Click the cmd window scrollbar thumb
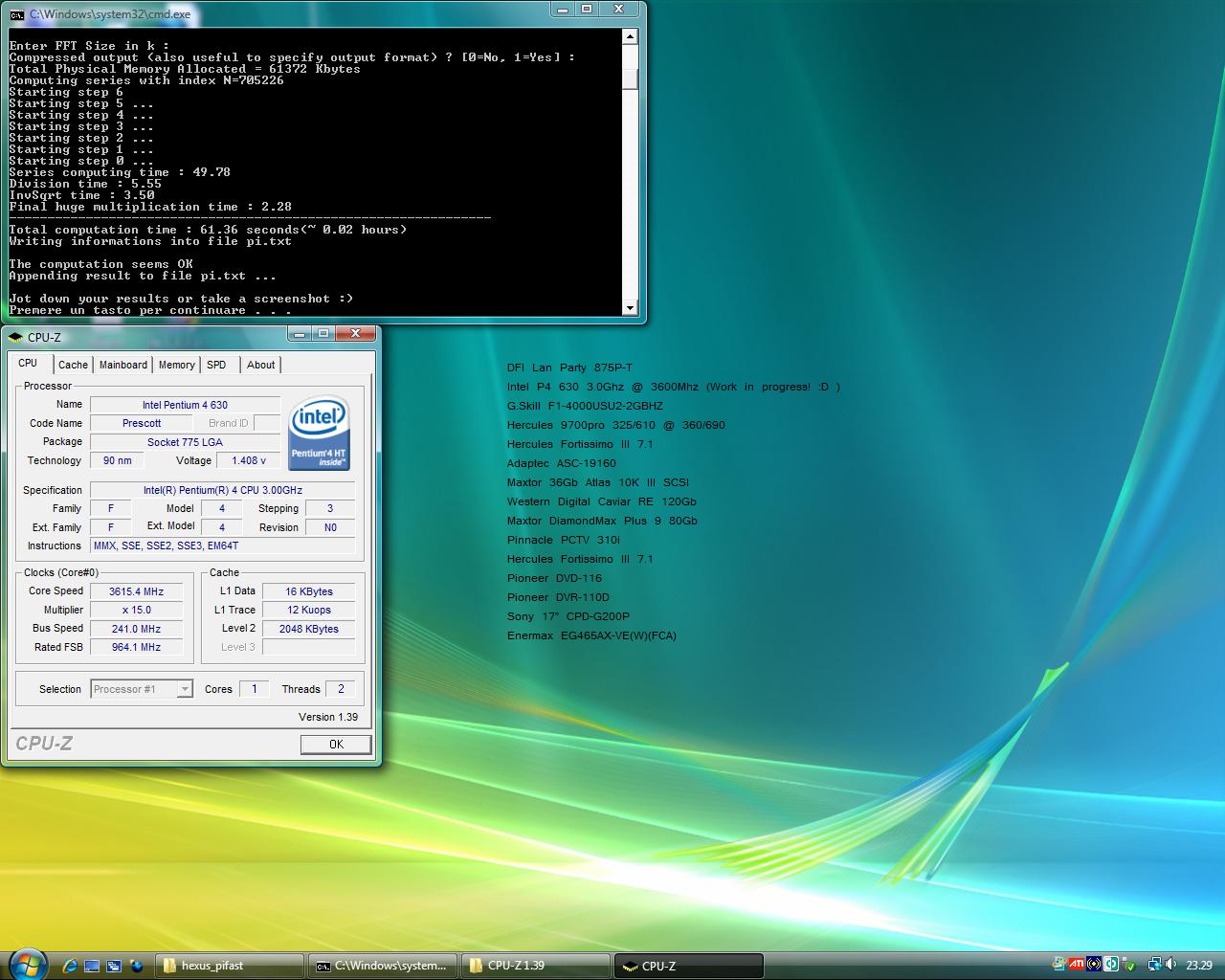This screenshot has height=980, width=1225. pos(630,78)
